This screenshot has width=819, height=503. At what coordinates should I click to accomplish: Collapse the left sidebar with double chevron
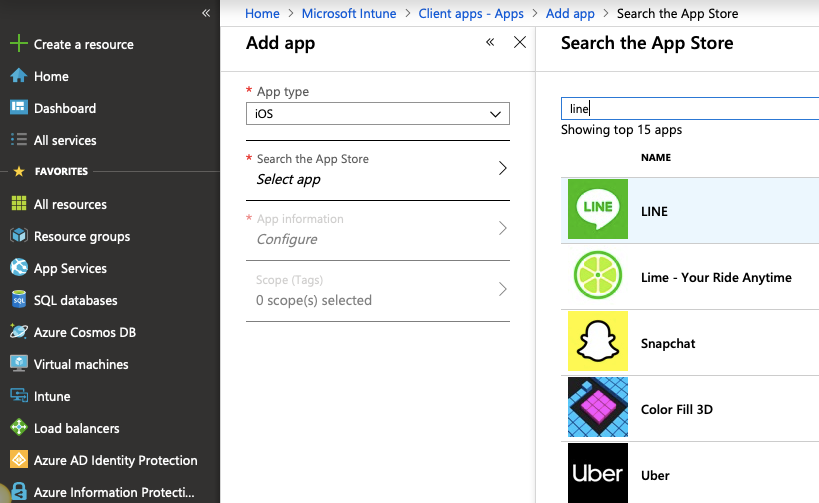[206, 13]
